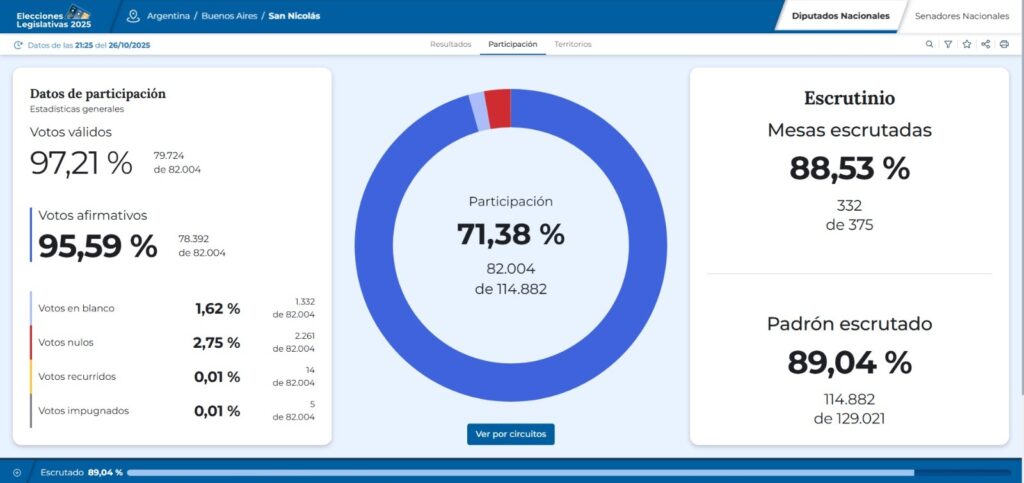Expand the plus icon beside Escrutado
Viewport: 1024px width, 483px height.
17,473
